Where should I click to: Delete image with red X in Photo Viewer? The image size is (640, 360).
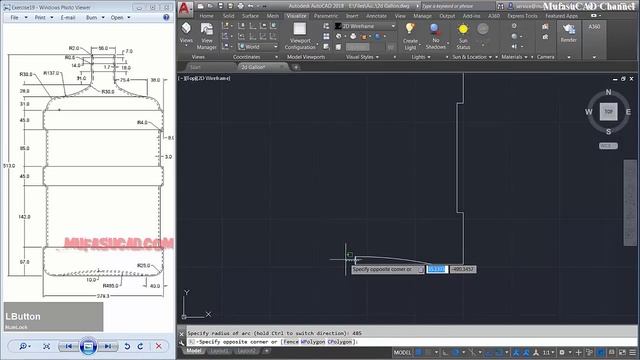[x=159, y=346]
